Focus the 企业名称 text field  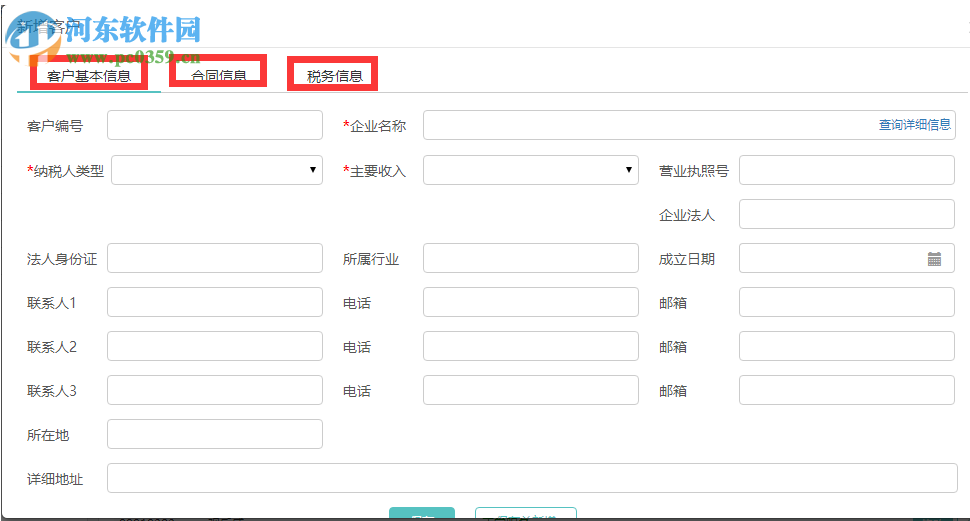(689, 125)
